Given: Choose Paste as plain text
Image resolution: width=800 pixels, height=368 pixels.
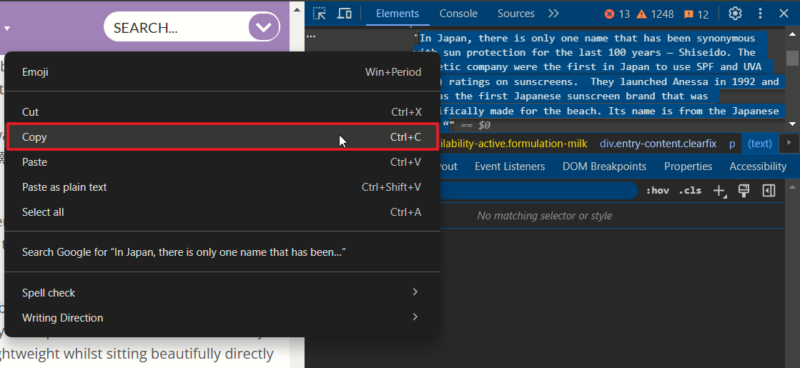Looking at the screenshot, I should pyautogui.click(x=222, y=187).
